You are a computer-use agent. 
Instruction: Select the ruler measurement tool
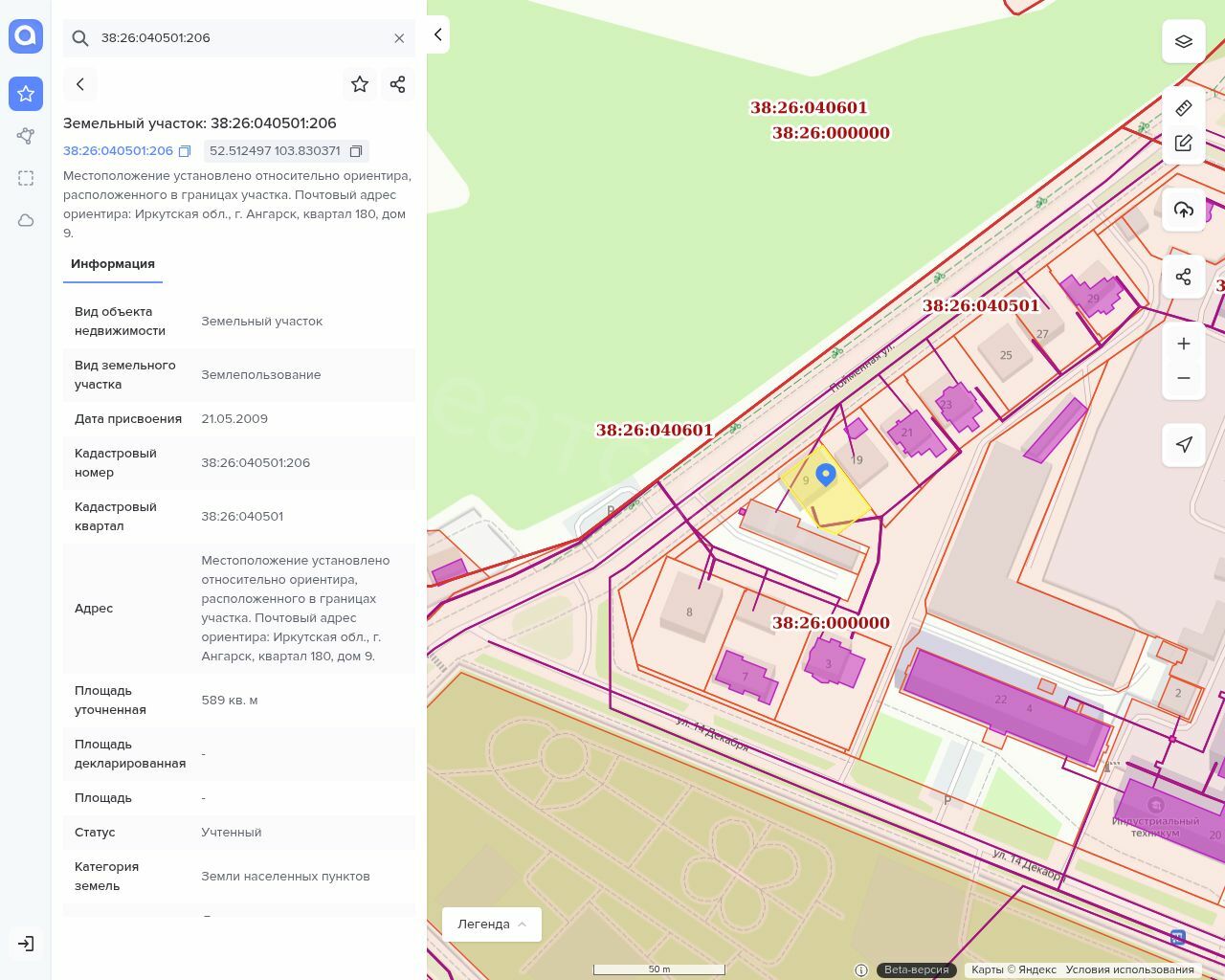(1184, 108)
